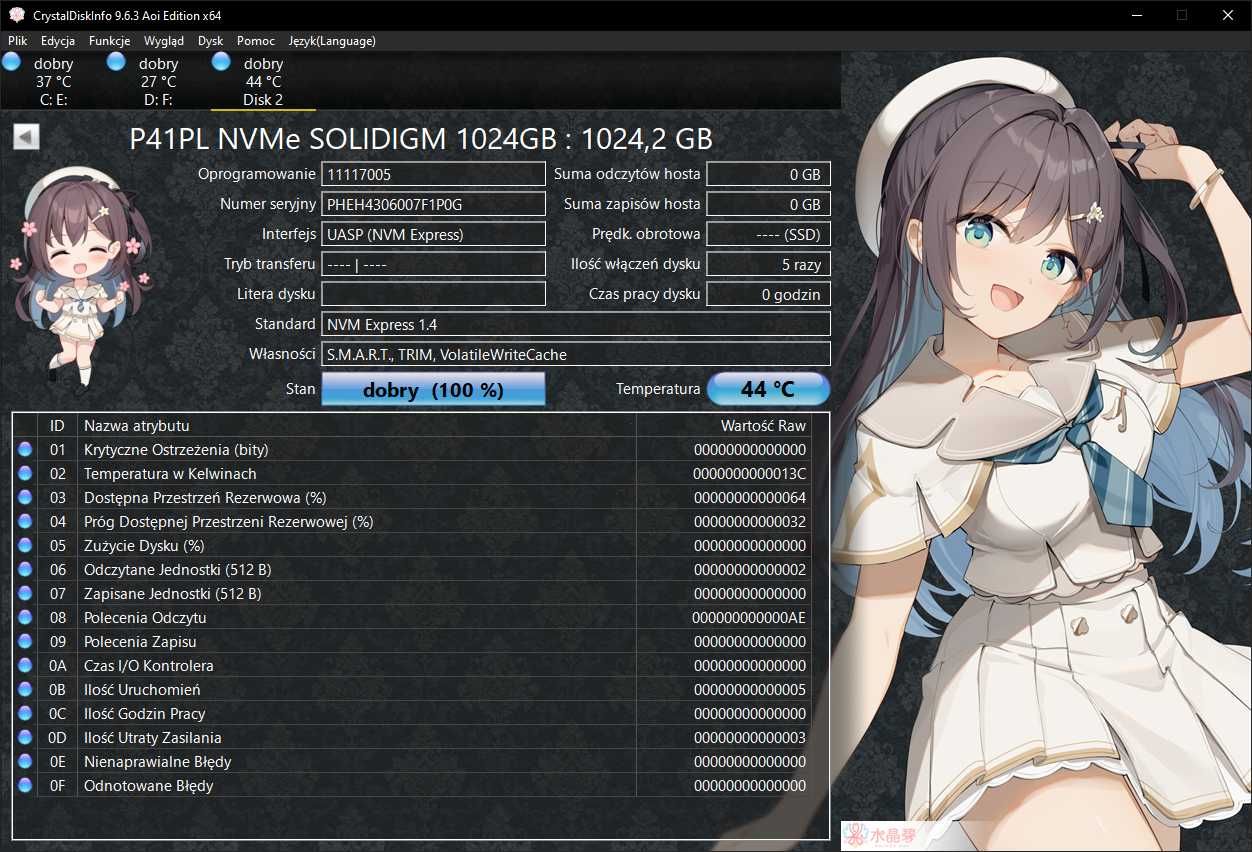Click raw value 00000000000064
The height and width of the screenshot is (852, 1252).
pyautogui.click(x=749, y=497)
